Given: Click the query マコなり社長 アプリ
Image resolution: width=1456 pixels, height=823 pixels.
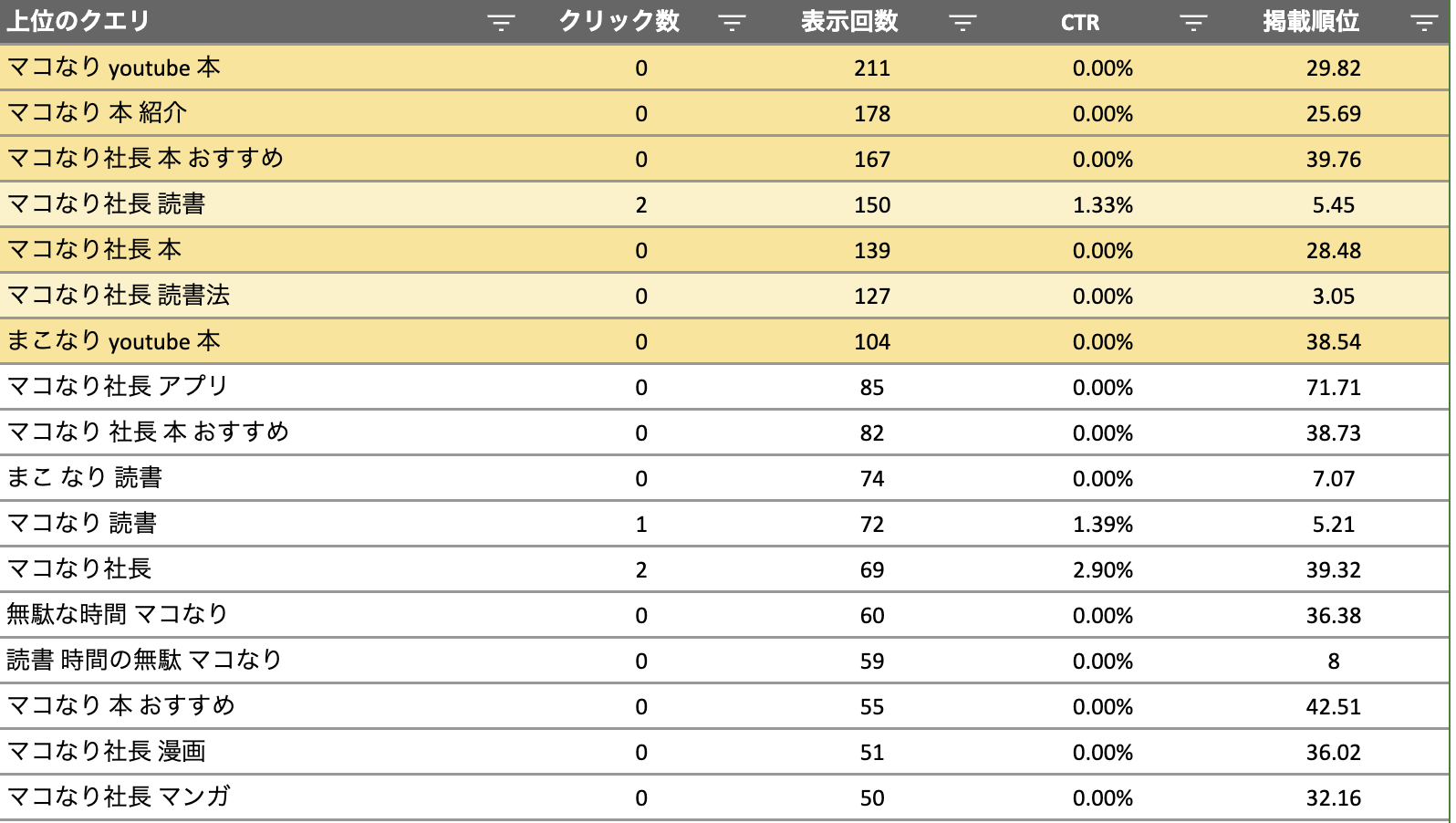Looking at the screenshot, I should pos(118,387).
